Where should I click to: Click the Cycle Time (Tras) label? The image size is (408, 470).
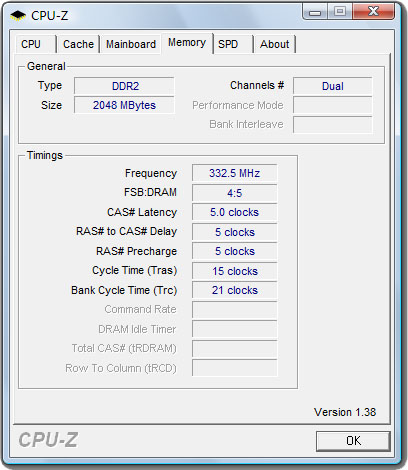point(135,270)
